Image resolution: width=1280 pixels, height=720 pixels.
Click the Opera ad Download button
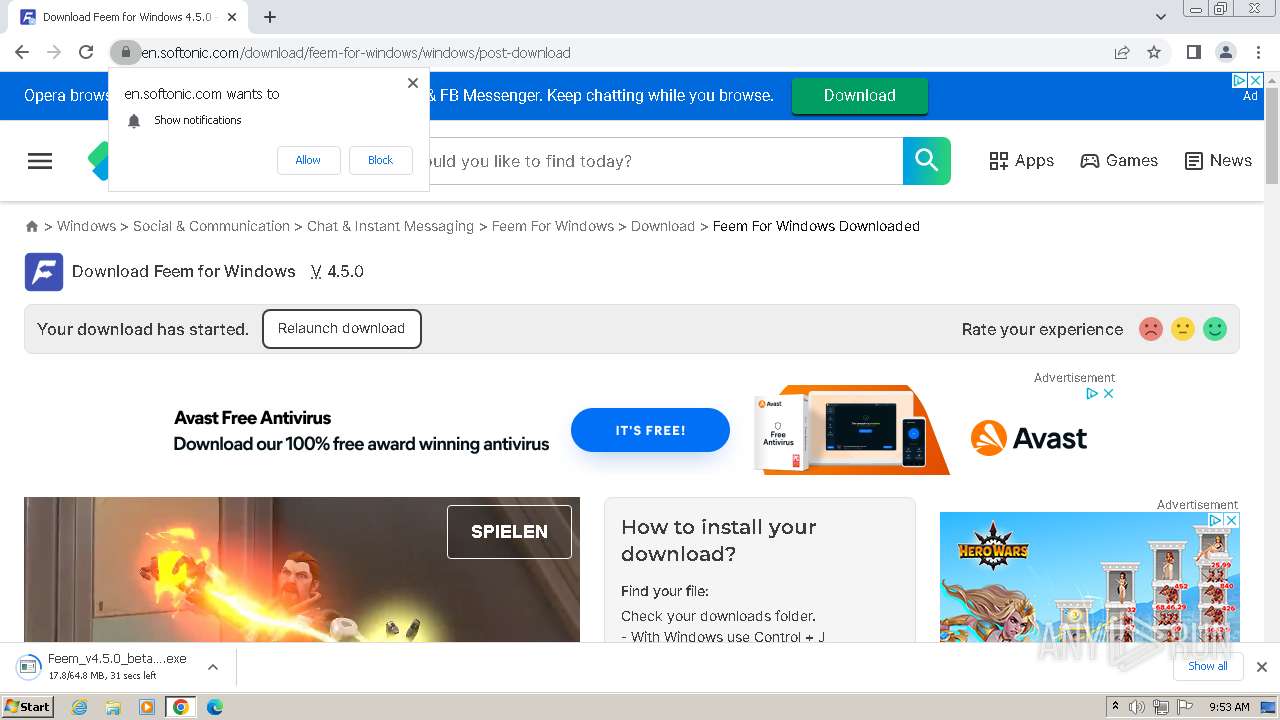pyautogui.click(x=860, y=96)
